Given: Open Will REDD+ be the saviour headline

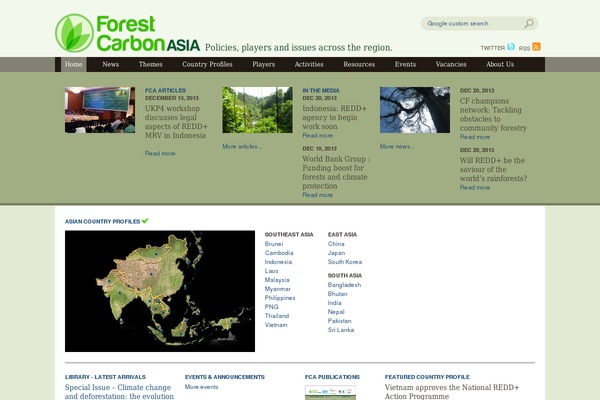Looking at the screenshot, I should (494, 169).
